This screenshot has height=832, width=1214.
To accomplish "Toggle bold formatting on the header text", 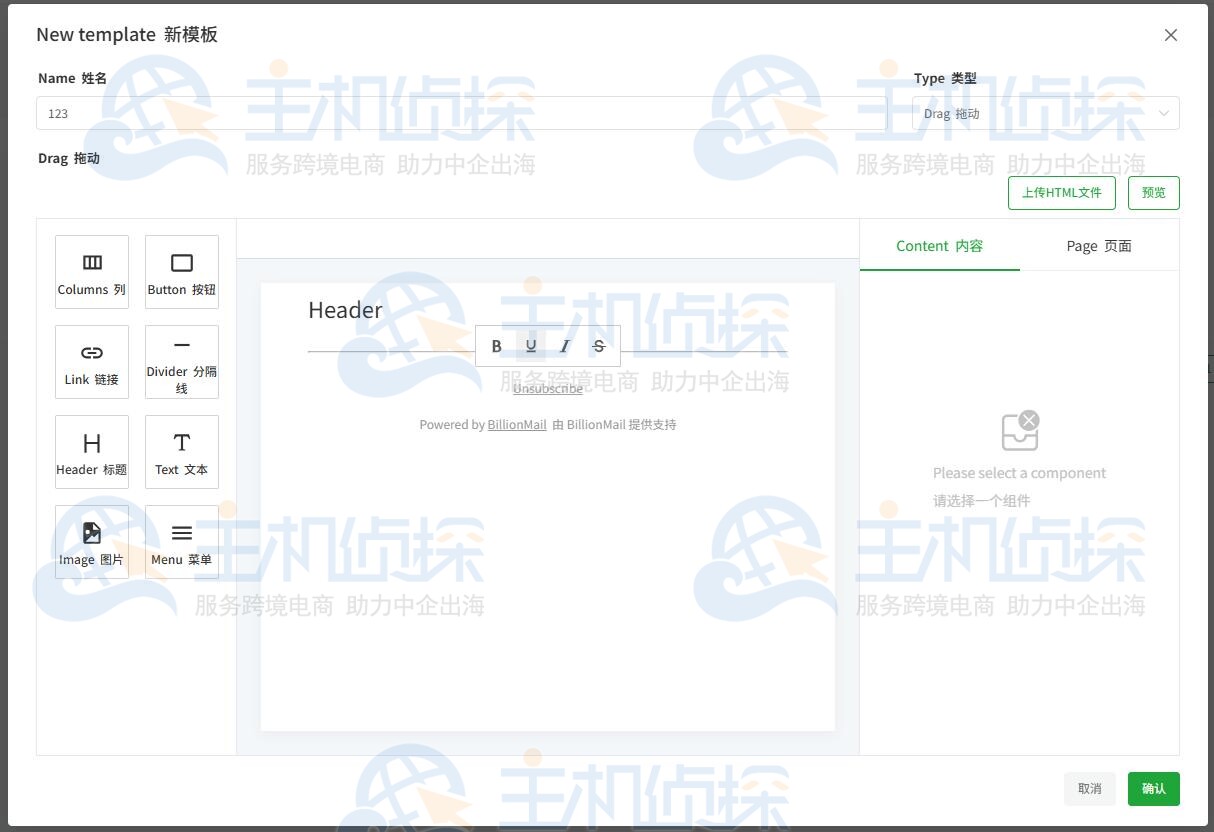I will tap(497, 345).
